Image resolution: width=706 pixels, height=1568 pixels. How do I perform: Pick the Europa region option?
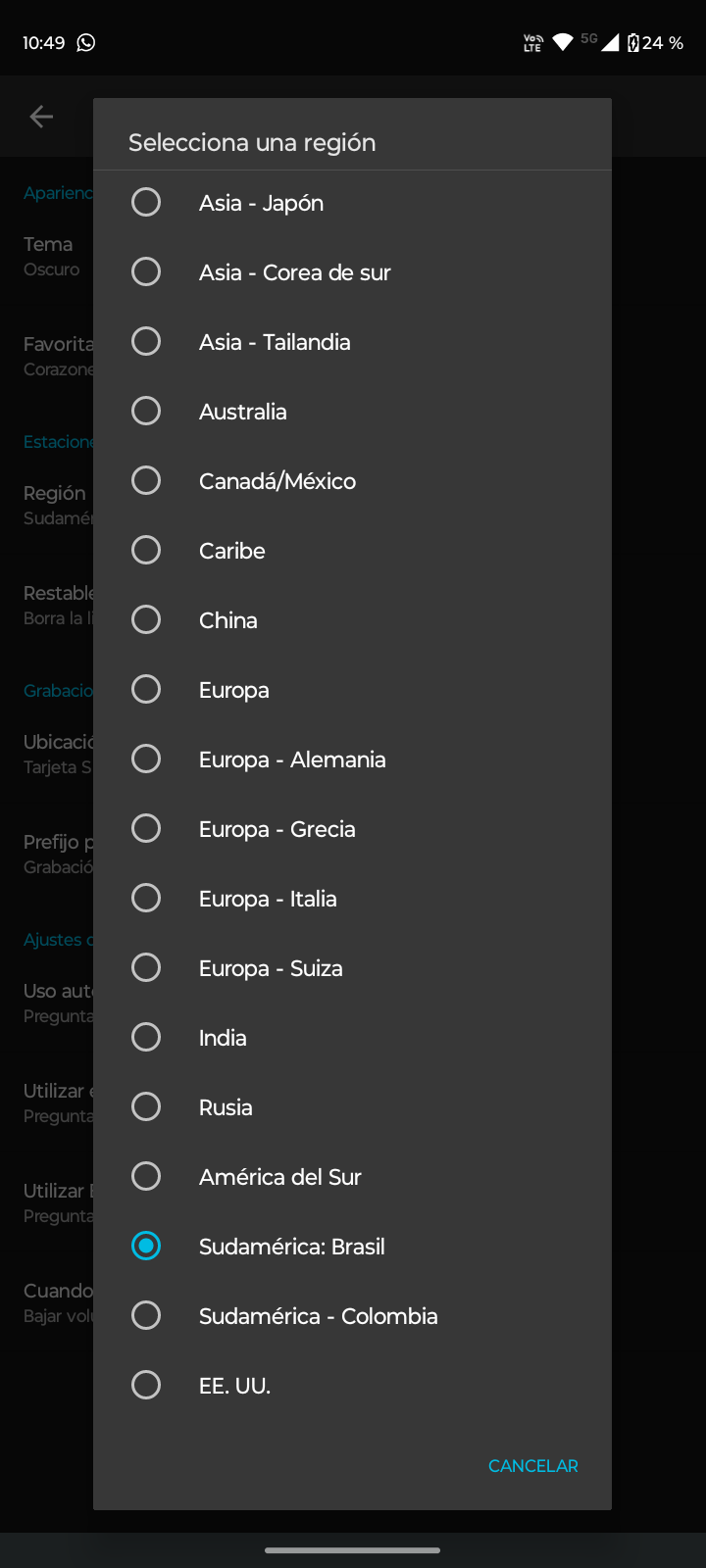[x=146, y=690]
